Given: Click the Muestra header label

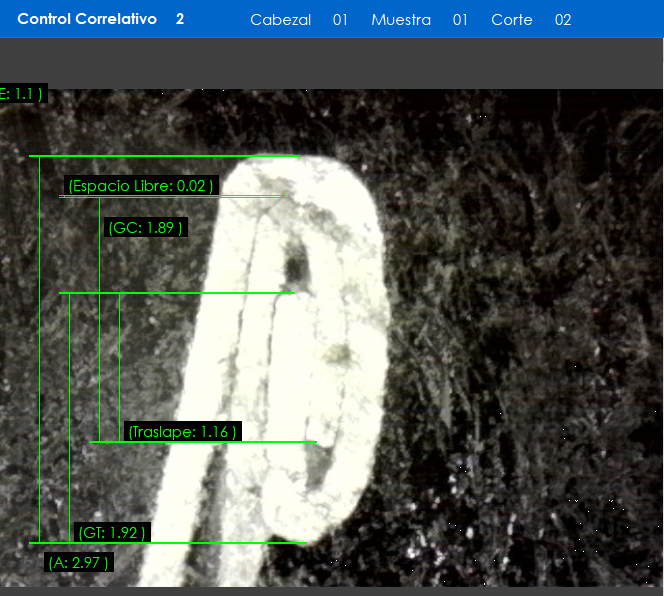Looking at the screenshot, I should point(401,20).
